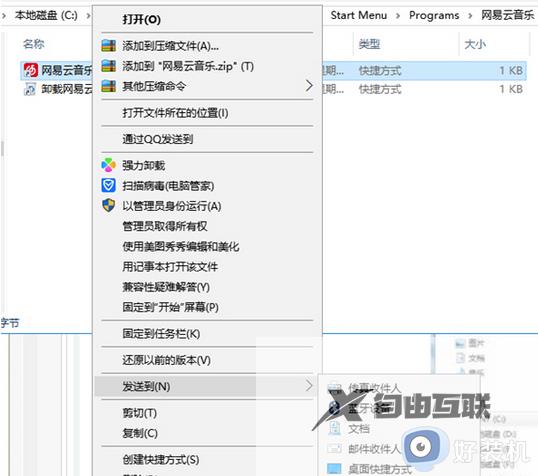Click the 文档 document icon in submenu
538x476 pixels.
coord(335,428)
